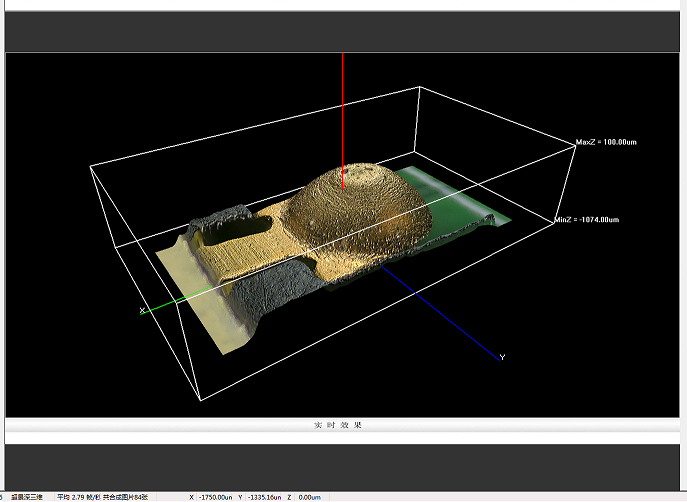Click the Z value 0.00um in status bar
The image size is (687, 502).
click(x=309, y=497)
